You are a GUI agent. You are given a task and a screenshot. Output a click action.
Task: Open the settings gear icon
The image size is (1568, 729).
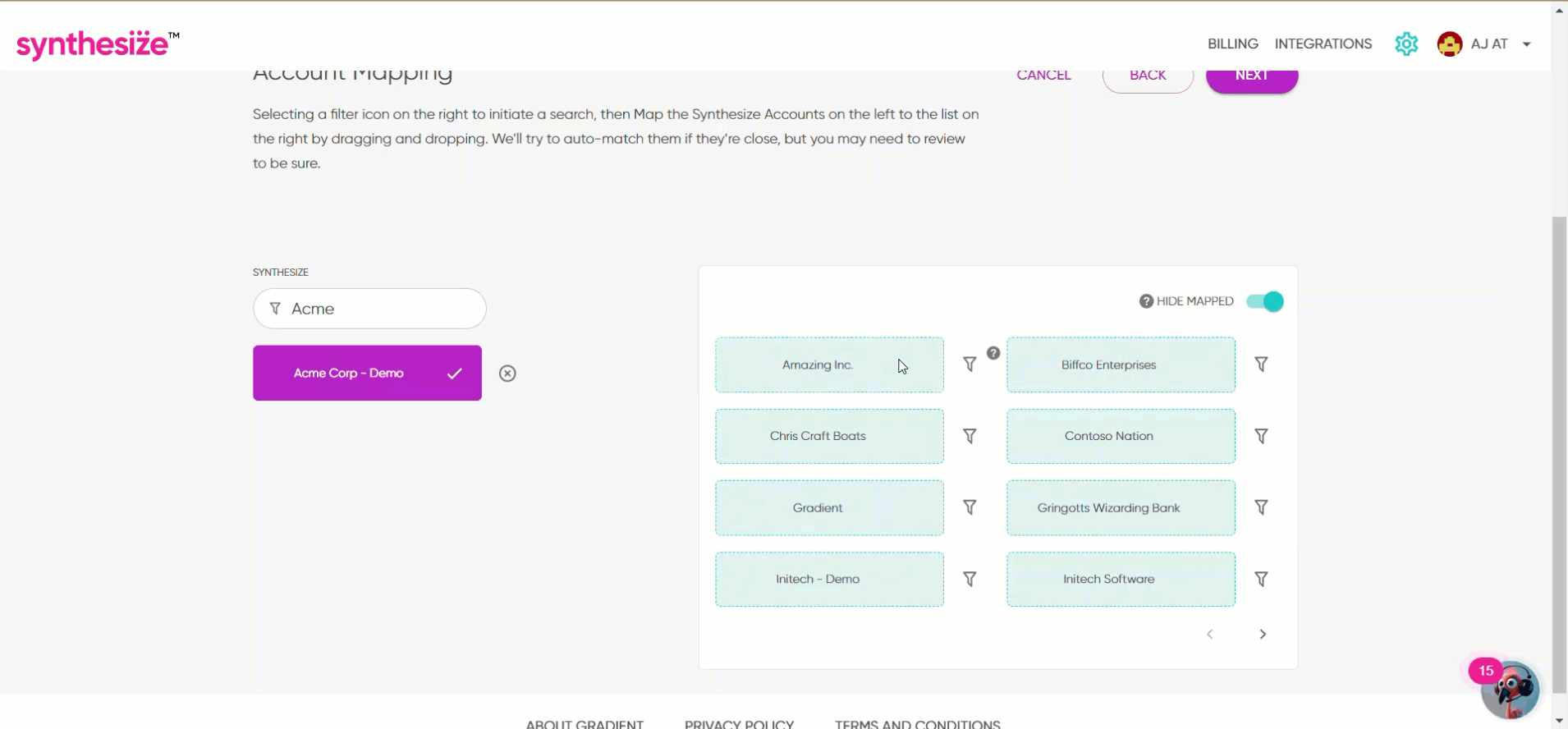(x=1406, y=44)
